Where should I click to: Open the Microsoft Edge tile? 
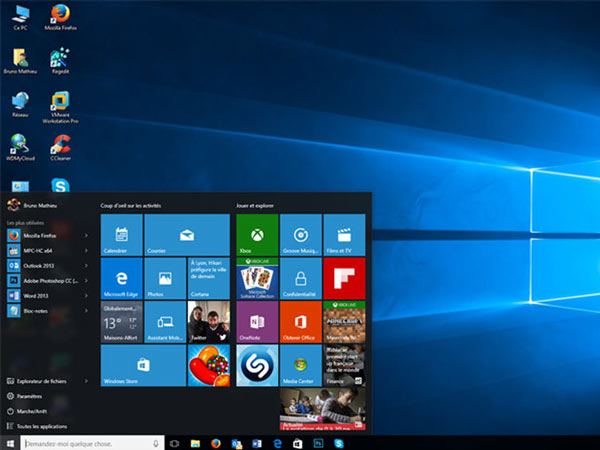click(121, 278)
